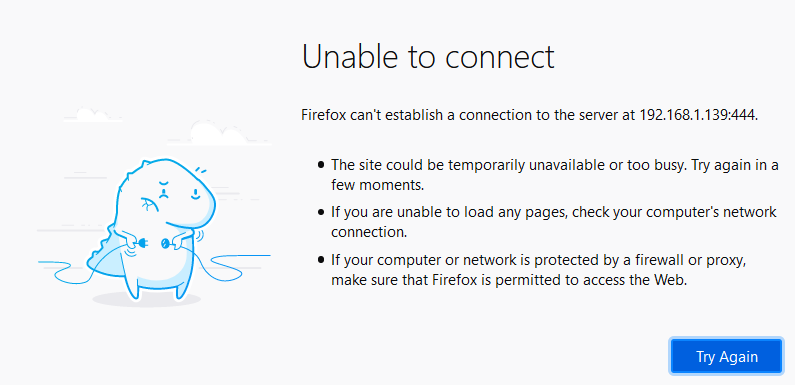Click the first bullet point dot
795x385 pixels.
(x=320, y=165)
